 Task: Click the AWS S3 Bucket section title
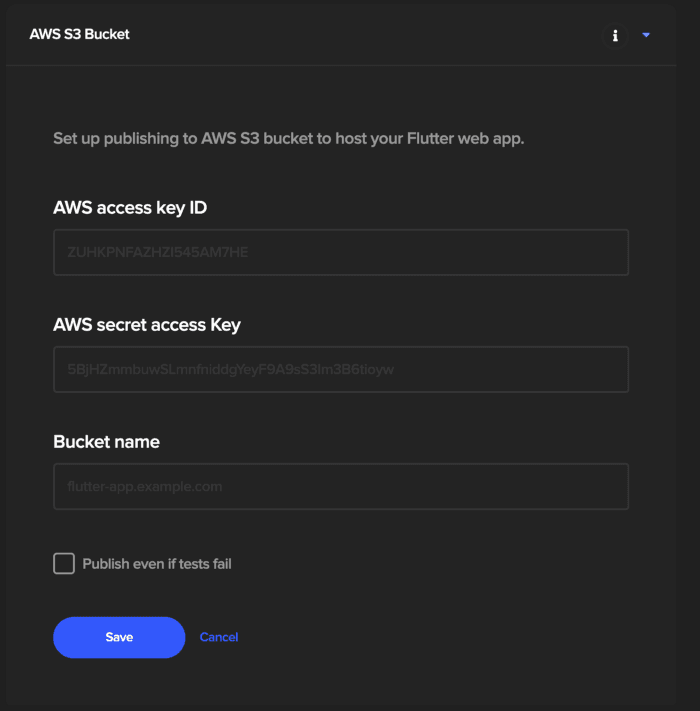(x=79, y=34)
